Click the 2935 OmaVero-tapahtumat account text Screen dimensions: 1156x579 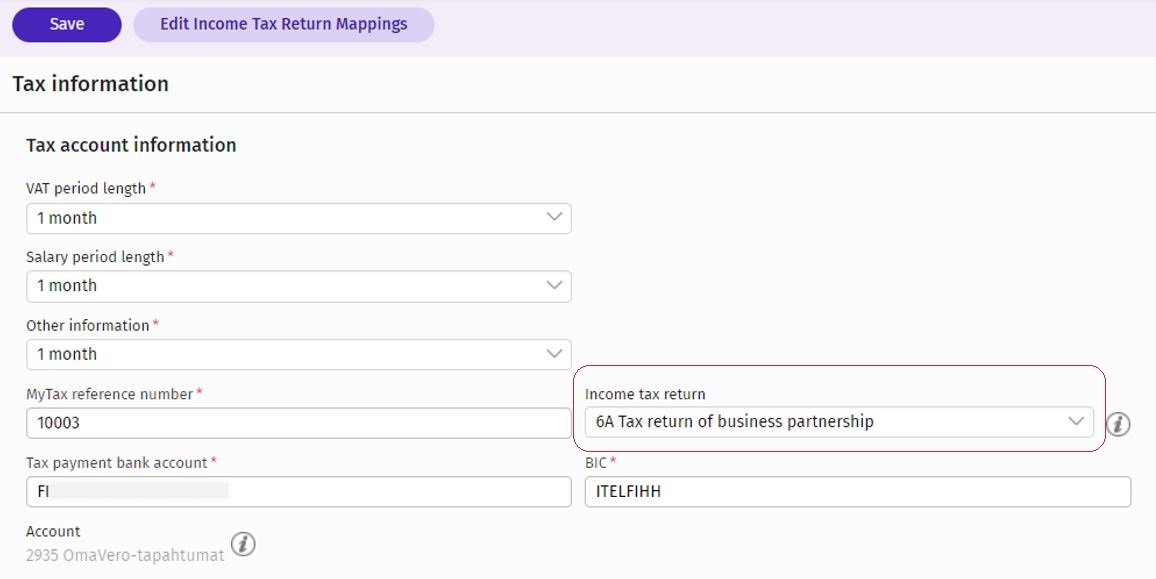125,555
